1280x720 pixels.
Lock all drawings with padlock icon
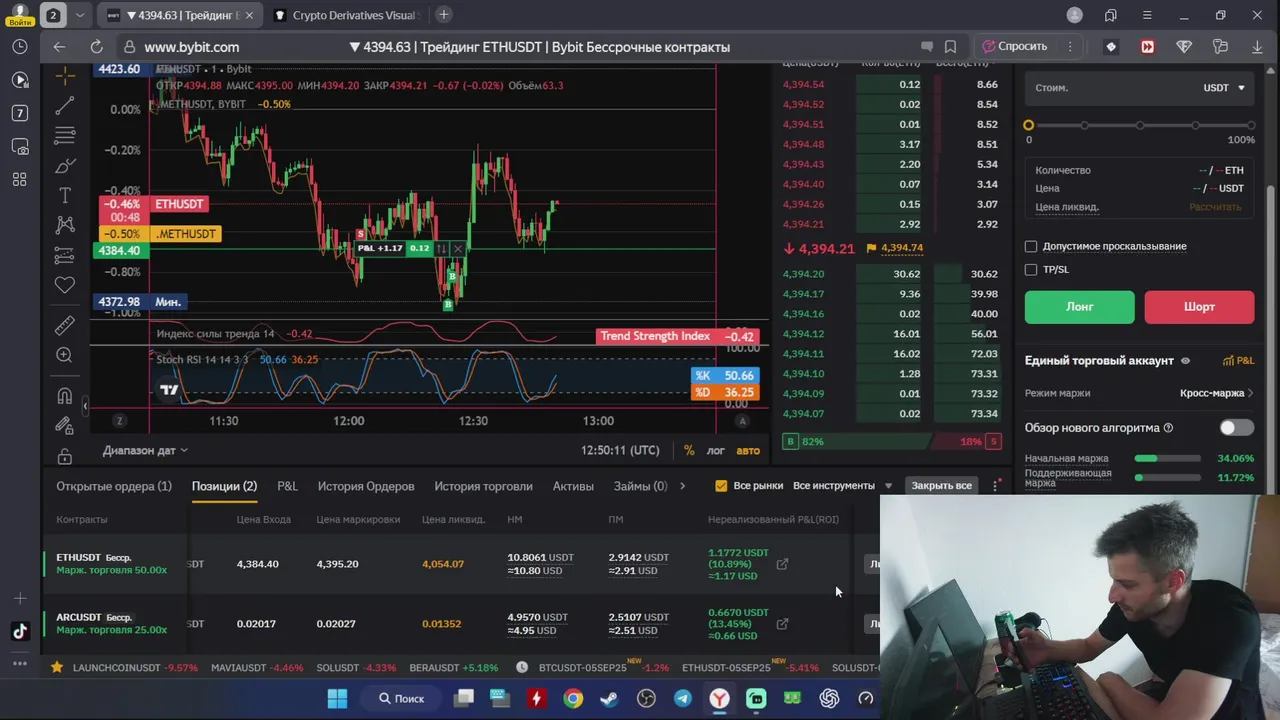pos(65,456)
